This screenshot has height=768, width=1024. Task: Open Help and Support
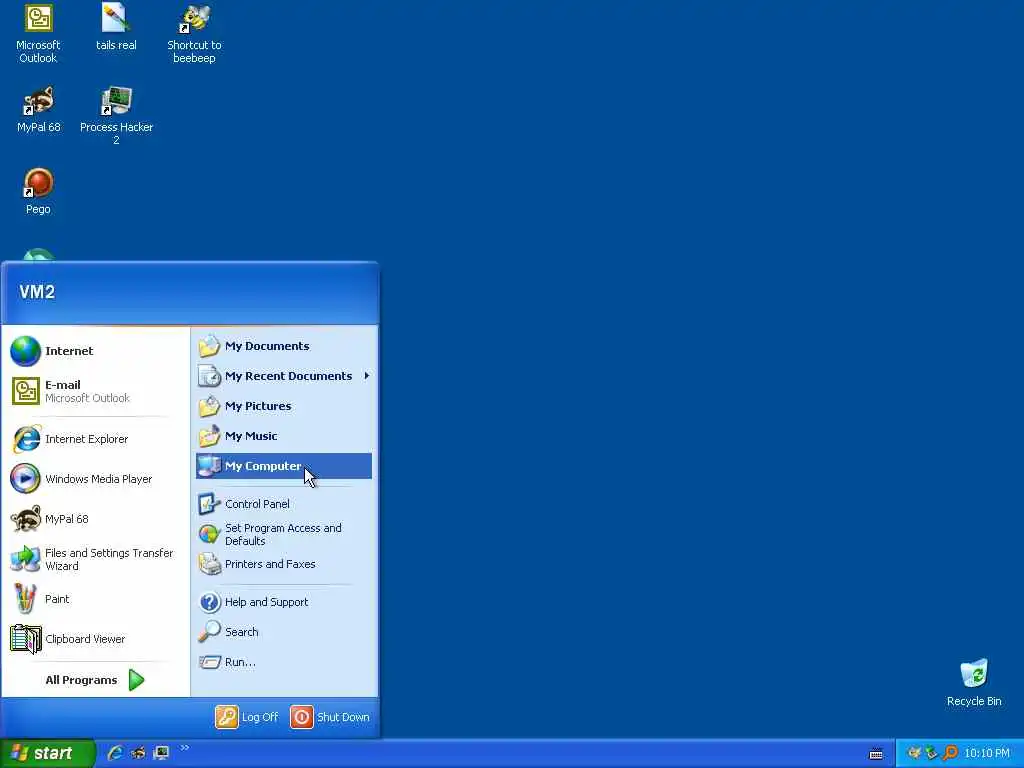tap(284, 602)
